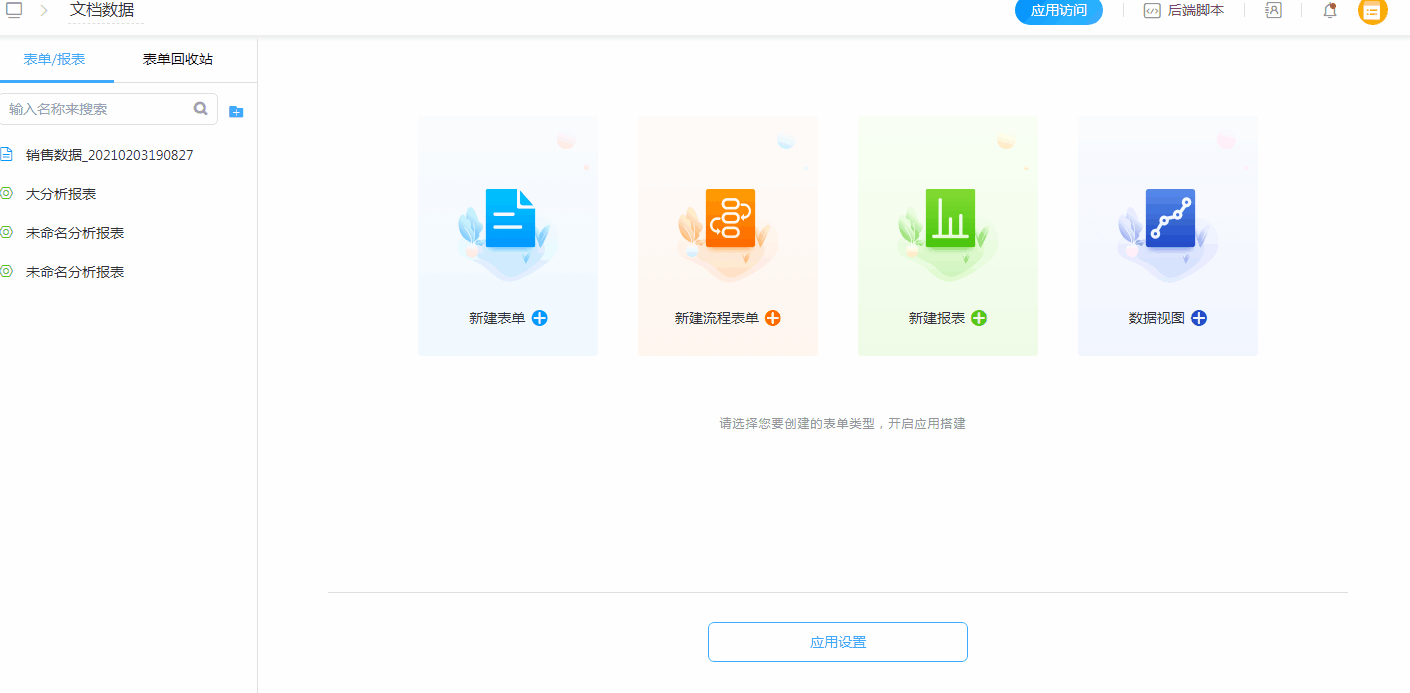1410x693 pixels.
Task: Click the 应用访问 button
Action: [1058, 13]
